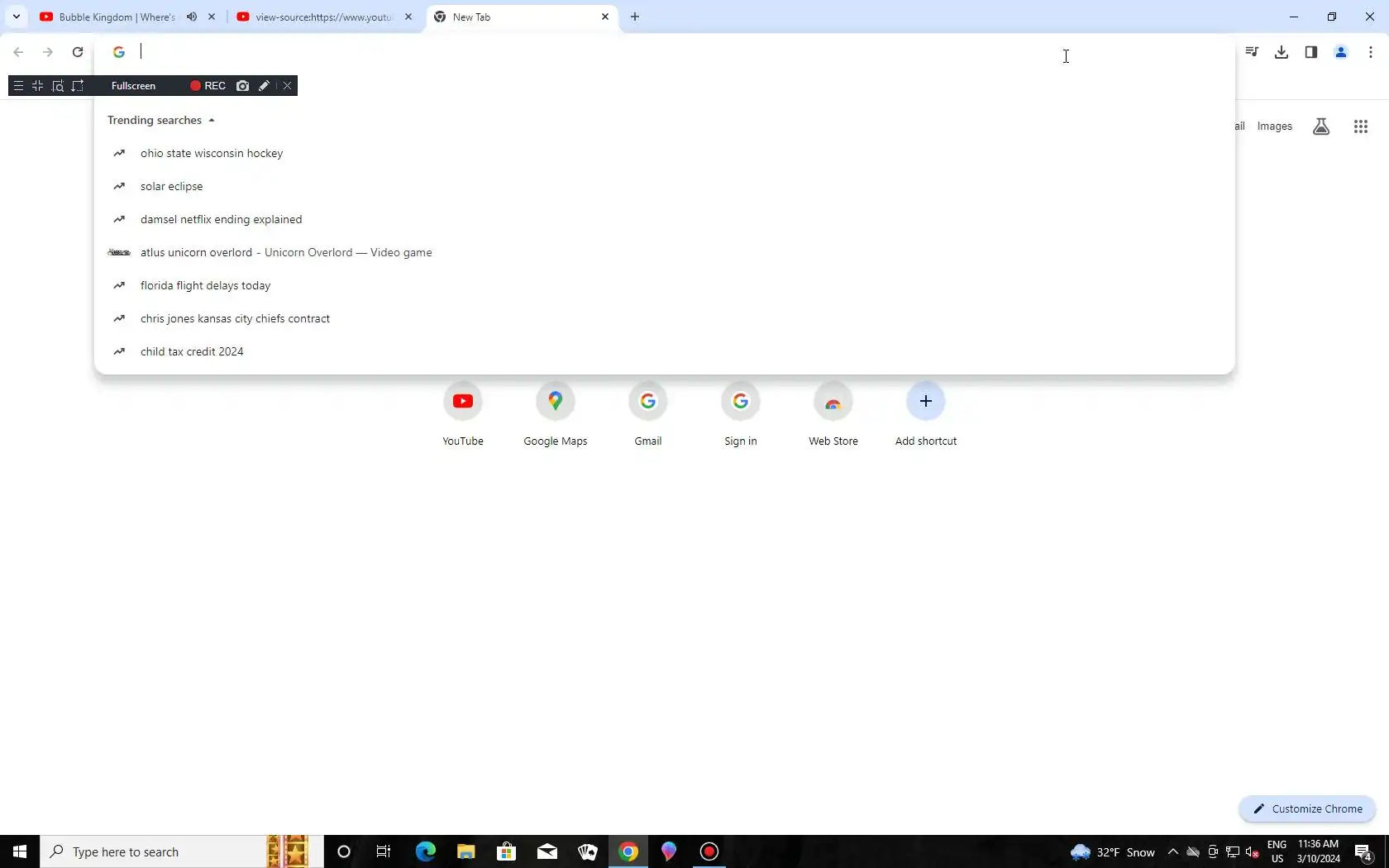Screen dimensions: 1389x868
Task: Click the forward navigation arrow
Action: (x=48, y=52)
